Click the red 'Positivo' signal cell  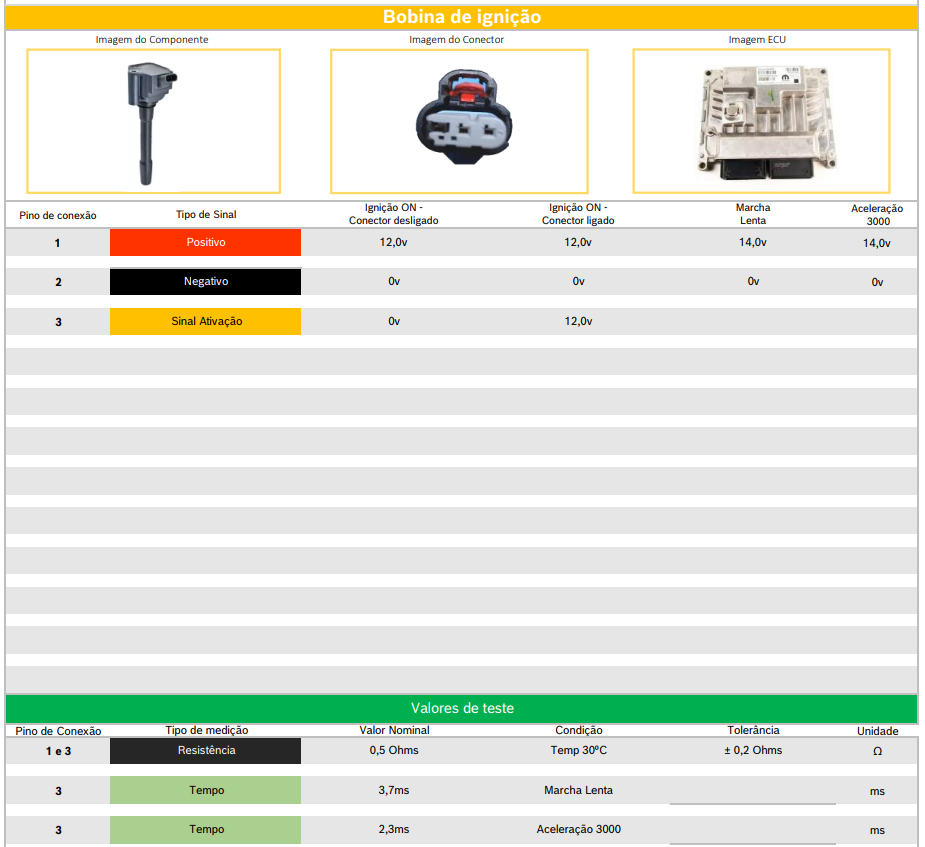[205, 242]
